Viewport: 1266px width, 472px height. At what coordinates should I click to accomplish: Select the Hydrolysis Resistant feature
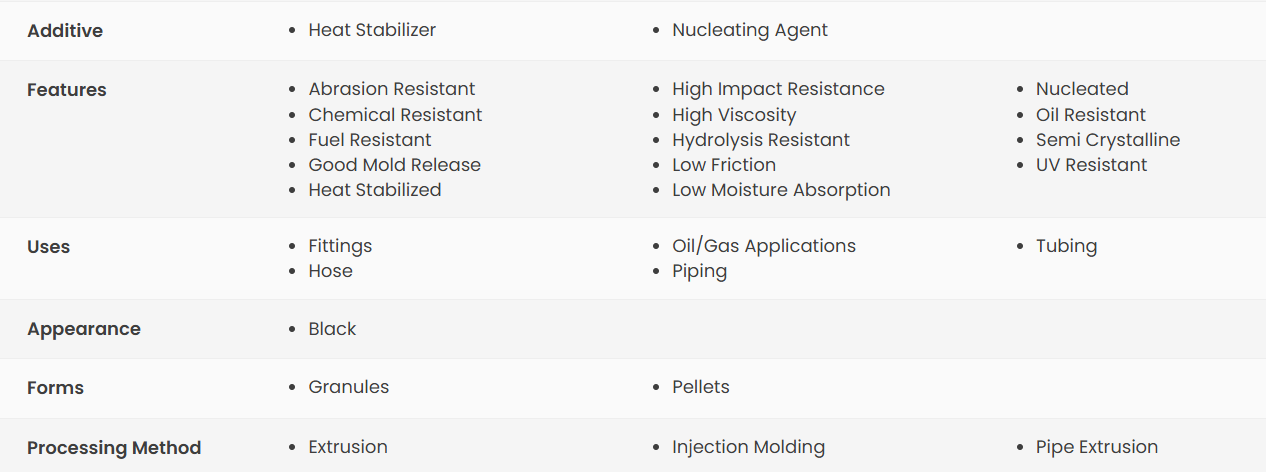click(x=760, y=140)
